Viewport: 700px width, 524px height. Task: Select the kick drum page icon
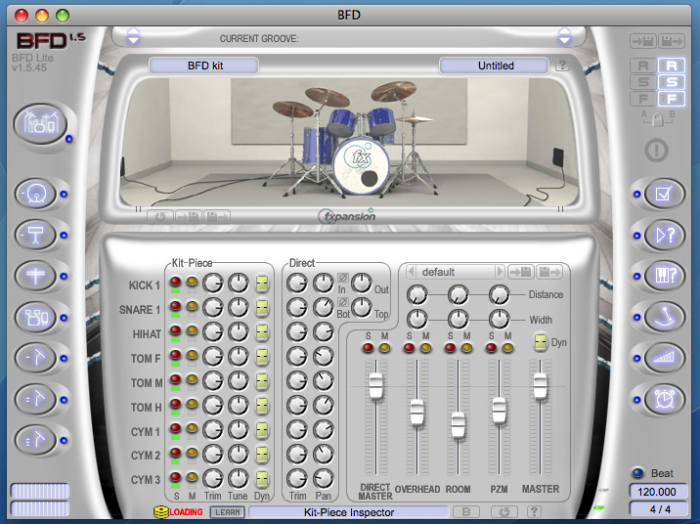coord(36,194)
